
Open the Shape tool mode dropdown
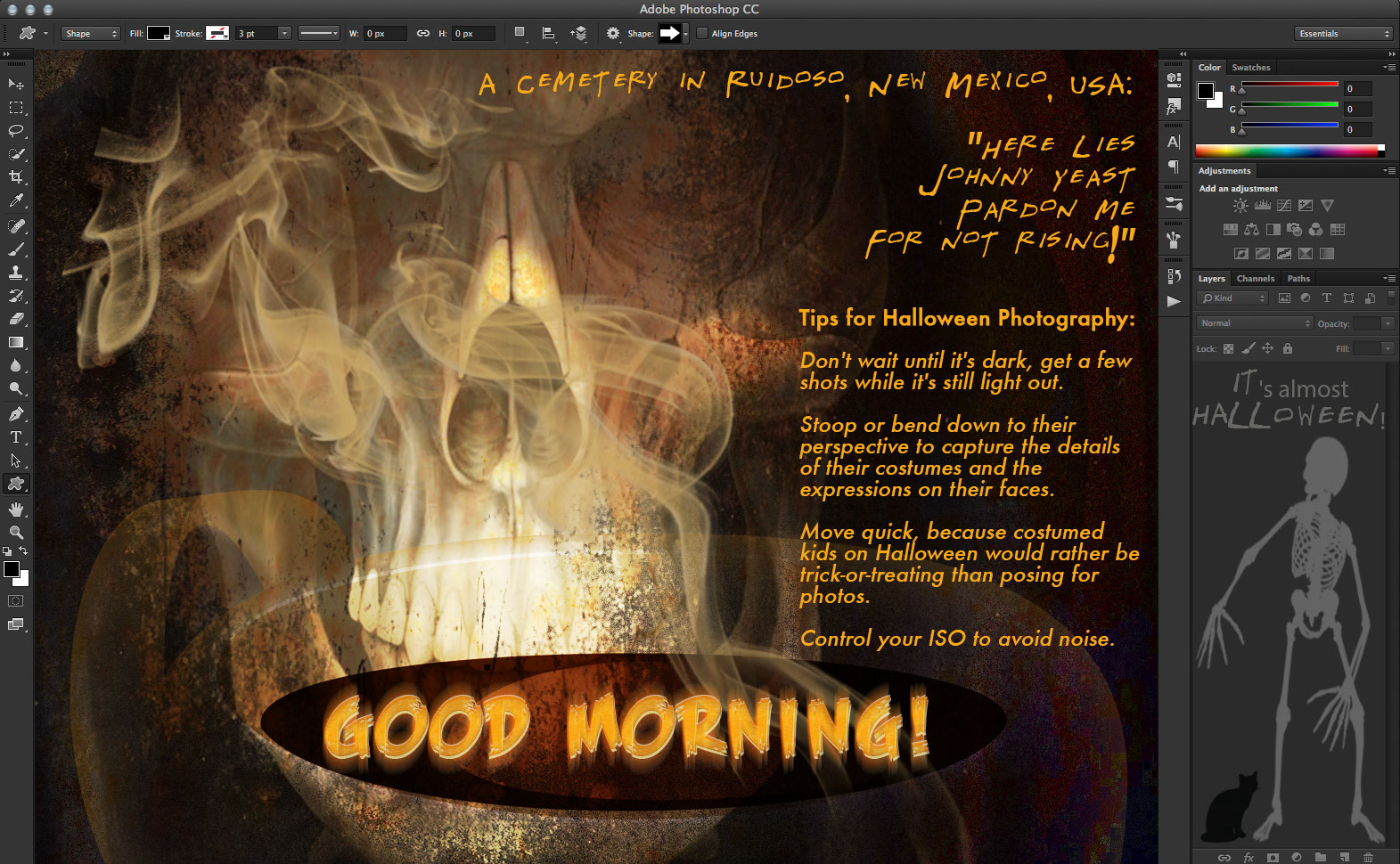pos(91,34)
